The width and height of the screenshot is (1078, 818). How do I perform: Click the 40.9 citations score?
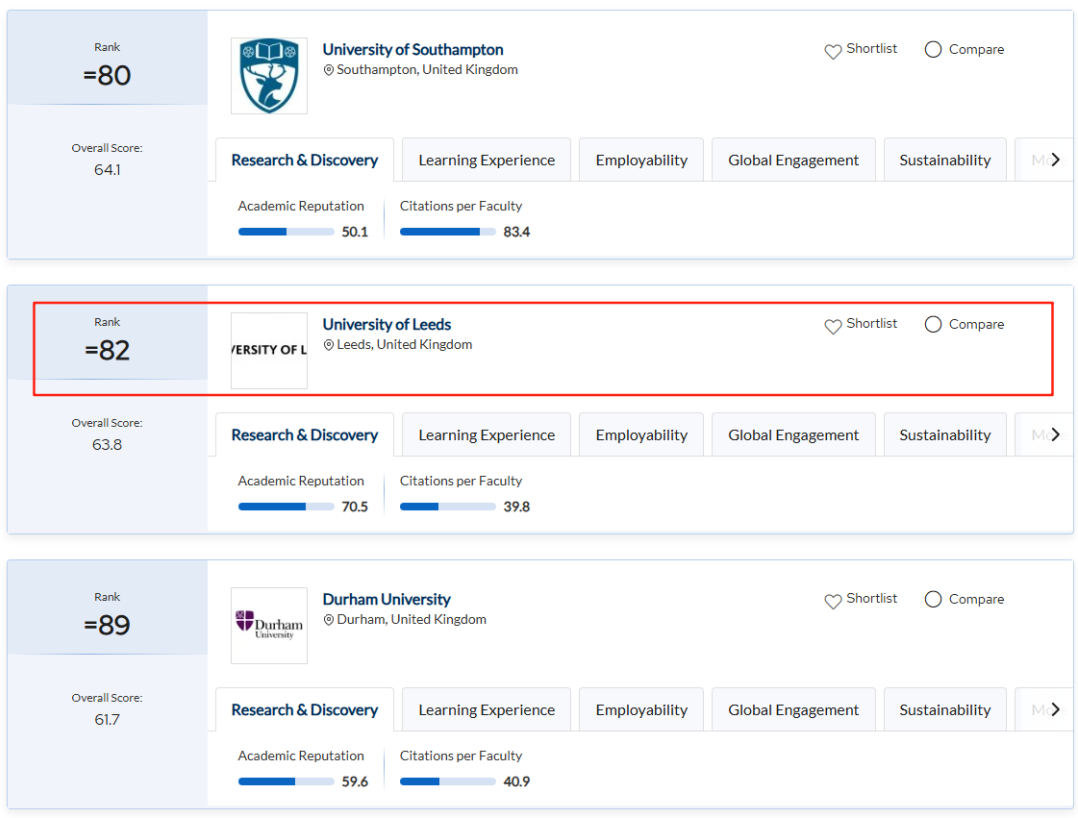click(x=516, y=782)
